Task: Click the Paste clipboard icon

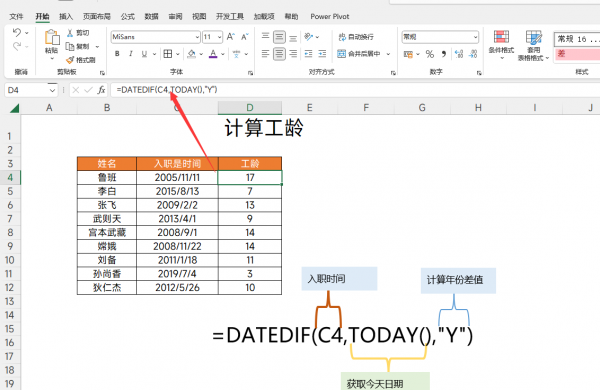Action: pyautogui.click(x=52, y=38)
